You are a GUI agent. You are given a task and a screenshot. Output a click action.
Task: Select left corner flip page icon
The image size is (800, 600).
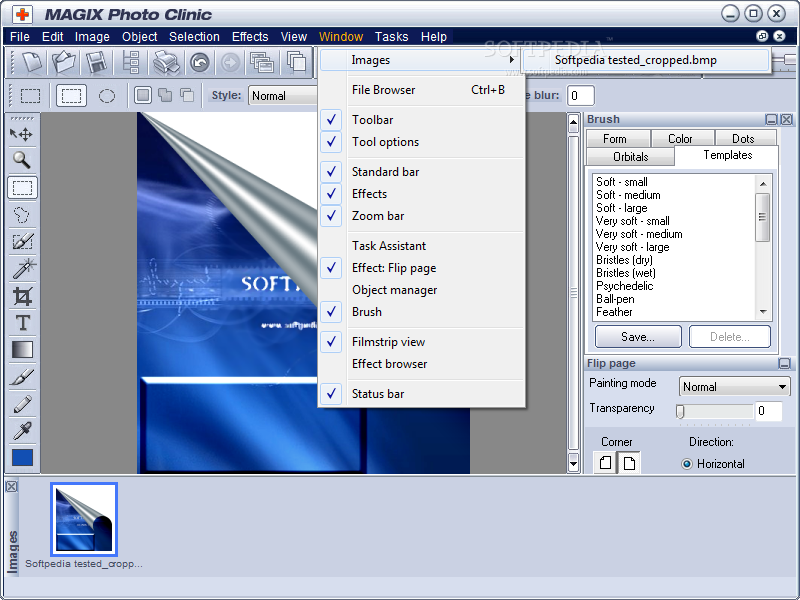605,463
